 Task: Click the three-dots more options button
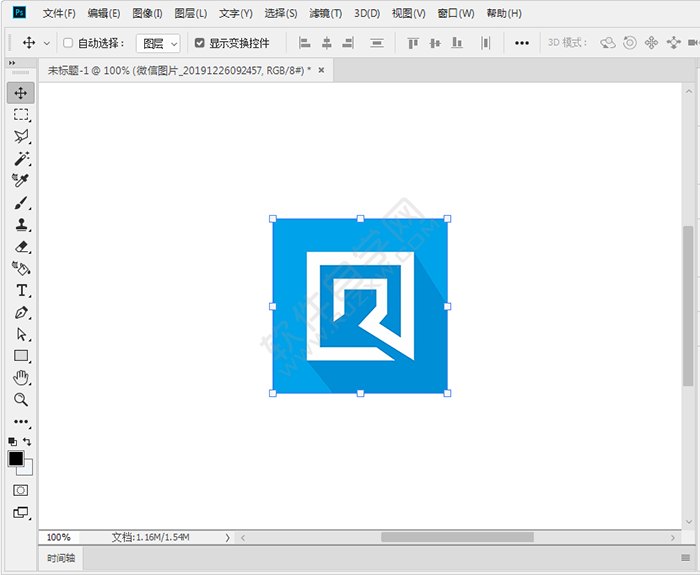click(x=522, y=43)
